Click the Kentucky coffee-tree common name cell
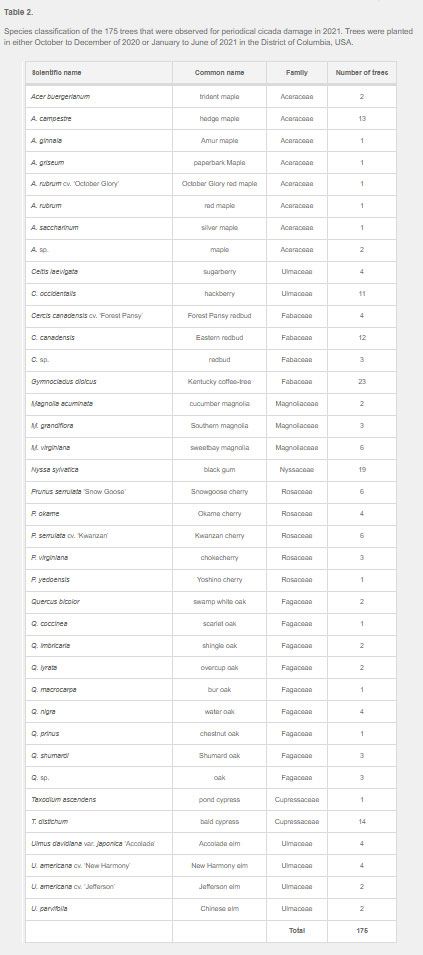The width and height of the screenshot is (423, 955). click(220, 381)
